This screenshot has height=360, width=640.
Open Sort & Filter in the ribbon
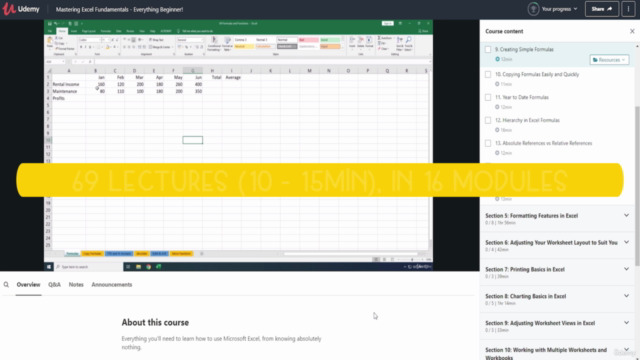click(400, 43)
